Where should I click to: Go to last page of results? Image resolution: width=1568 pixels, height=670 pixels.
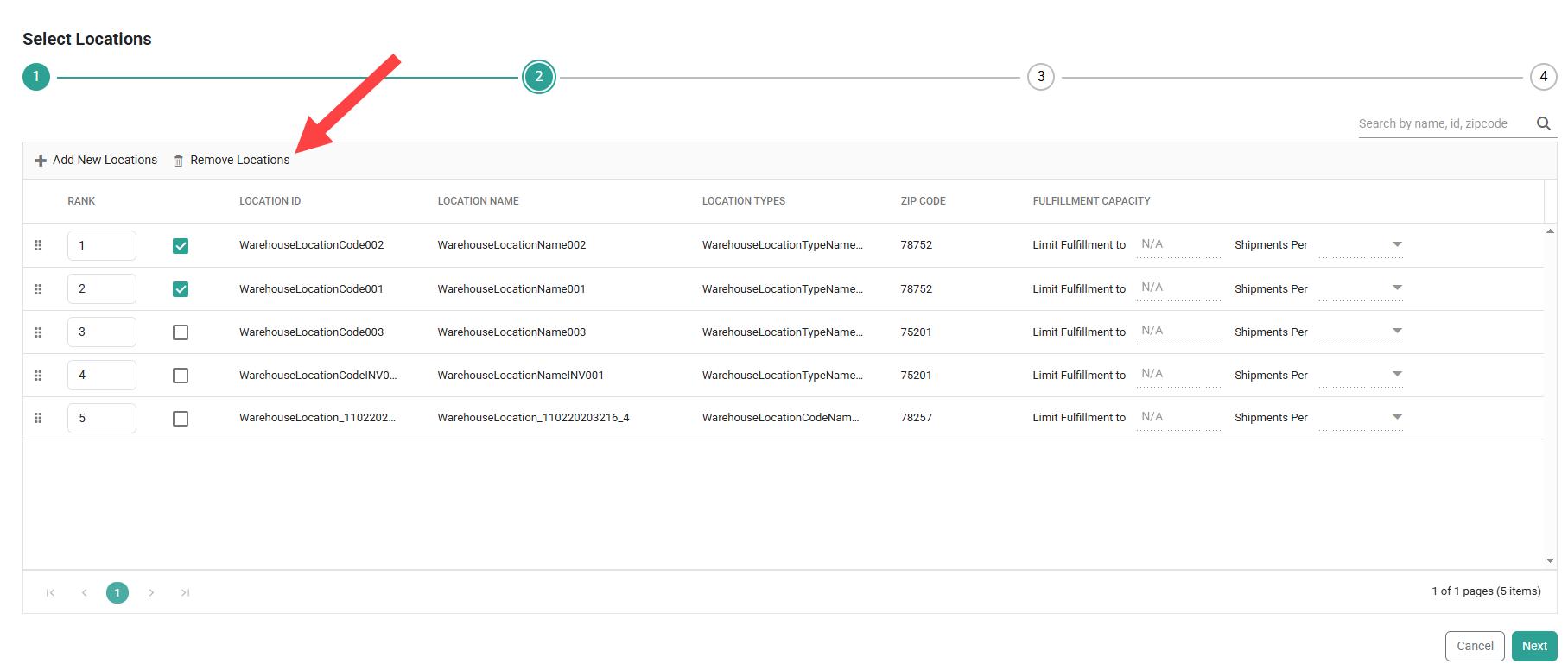tap(185, 592)
